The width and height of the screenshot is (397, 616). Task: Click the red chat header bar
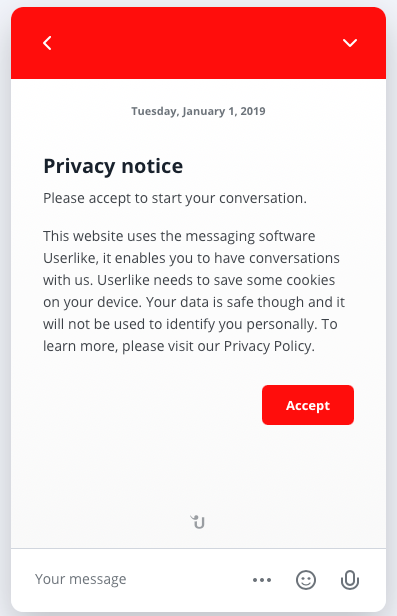pyautogui.click(x=198, y=43)
